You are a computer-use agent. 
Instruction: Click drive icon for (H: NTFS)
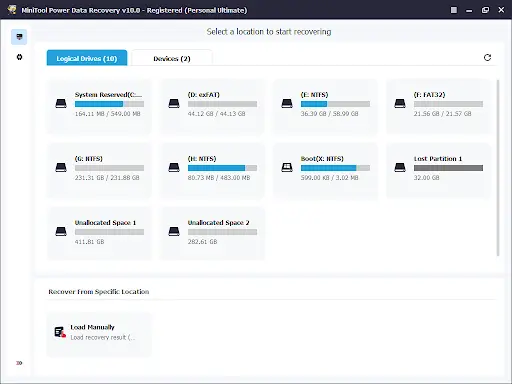pyautogui.click(x=174, y=167)
